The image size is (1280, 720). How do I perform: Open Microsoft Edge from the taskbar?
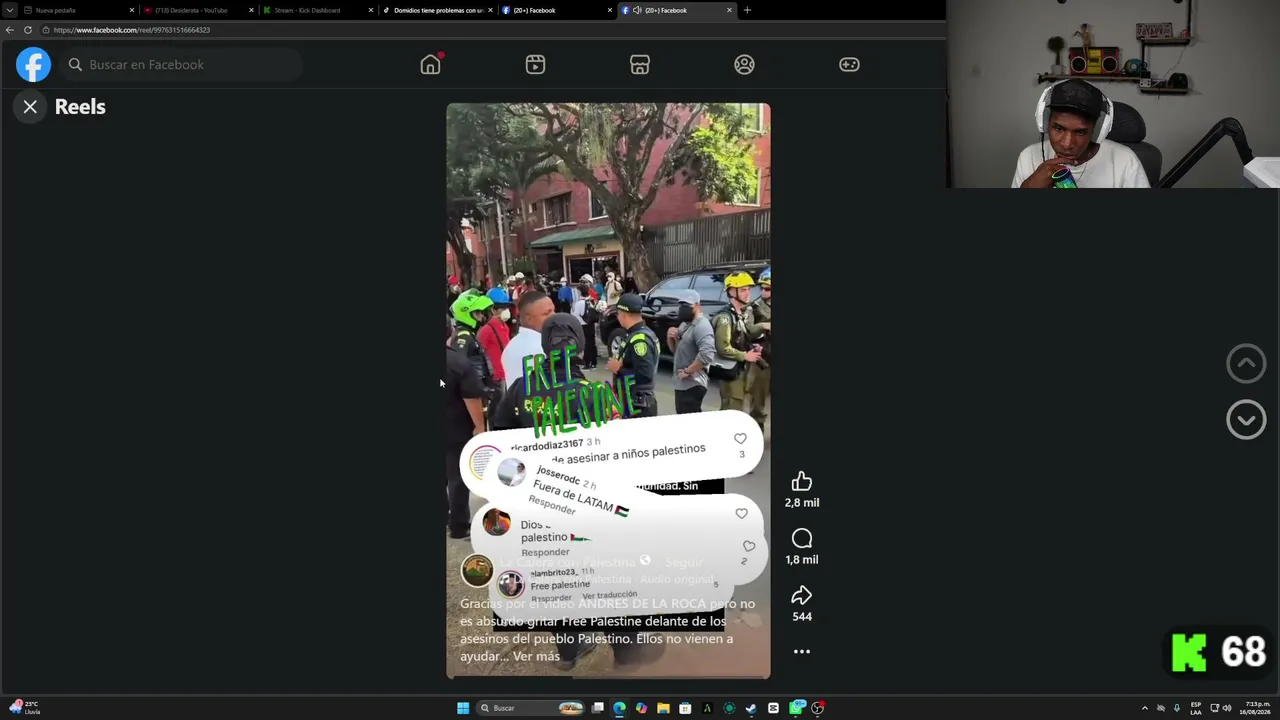tap(620, 708)
